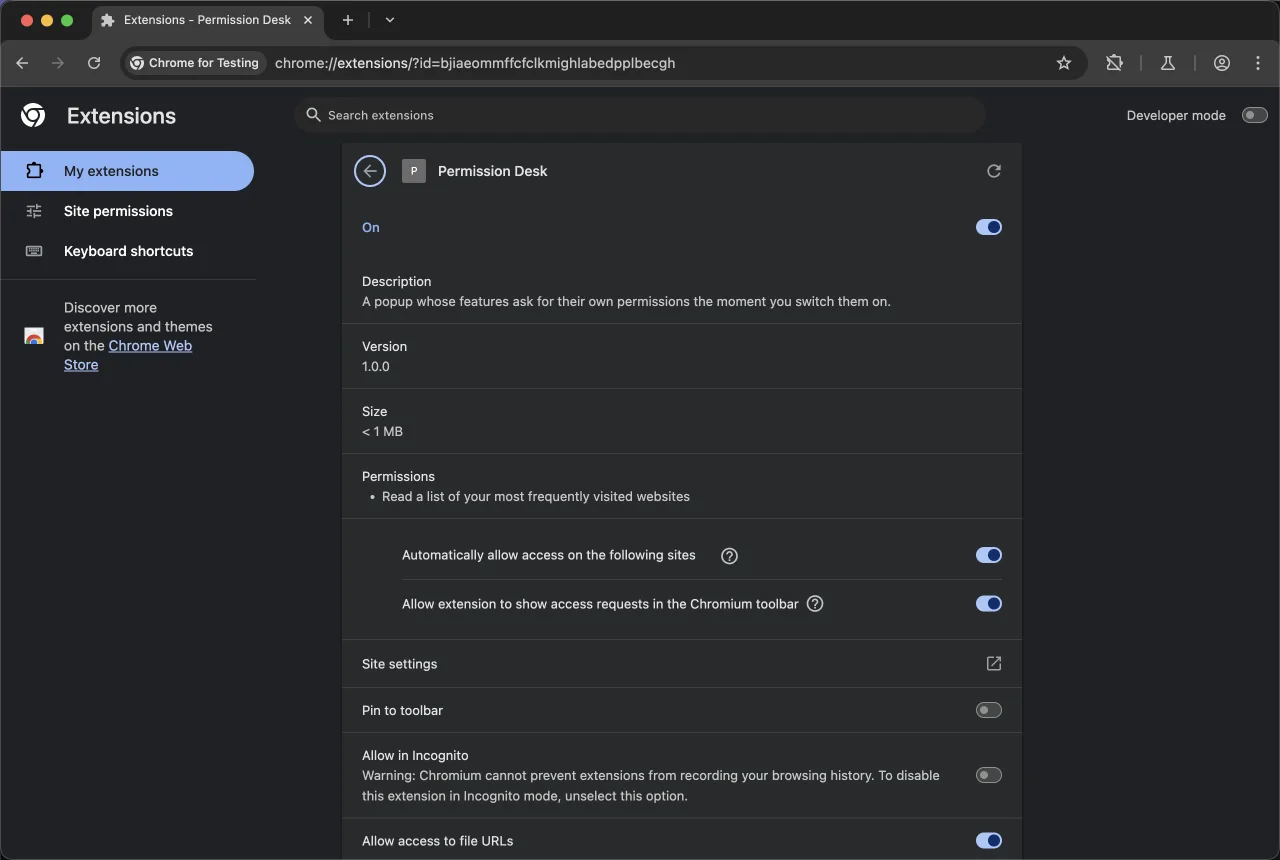Viewport: 1280px width, 860px height.
Task: Open Site settings external link icon
Action: point(994,664)
